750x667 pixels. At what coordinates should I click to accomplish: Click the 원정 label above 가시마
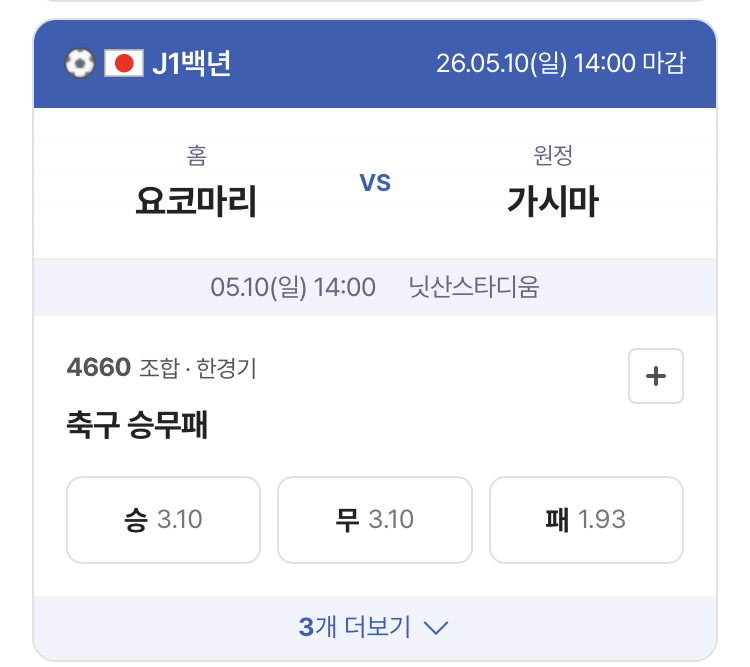(552, 156)
